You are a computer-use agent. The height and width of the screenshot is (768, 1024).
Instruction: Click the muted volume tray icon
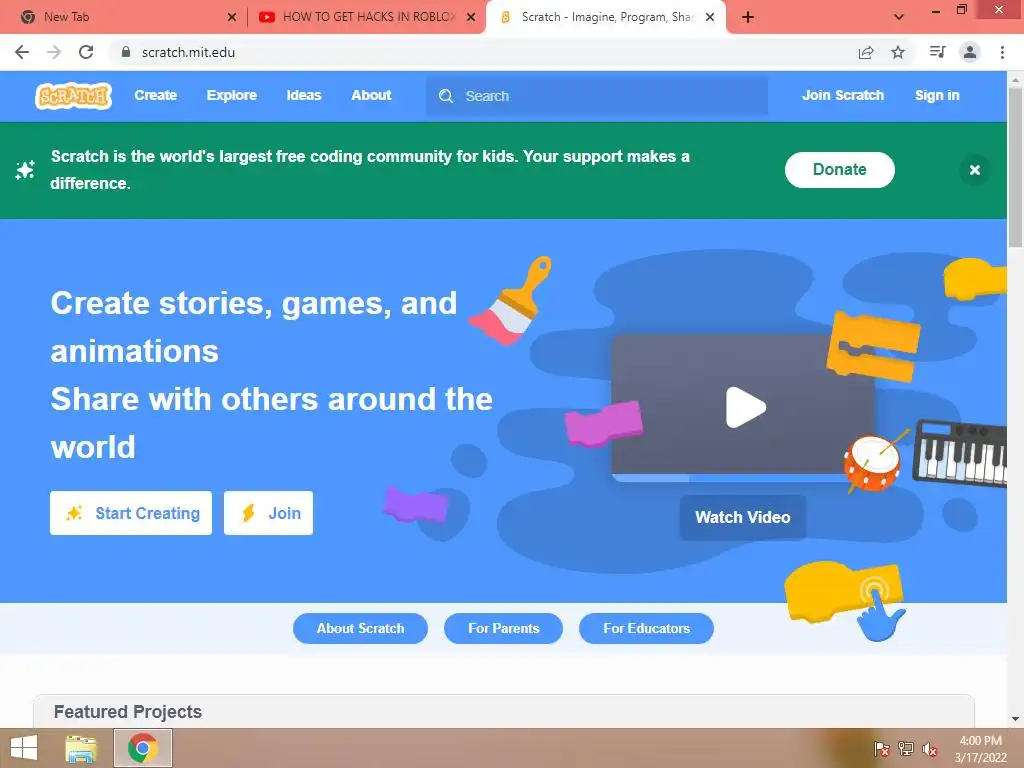tap(930, 749)
